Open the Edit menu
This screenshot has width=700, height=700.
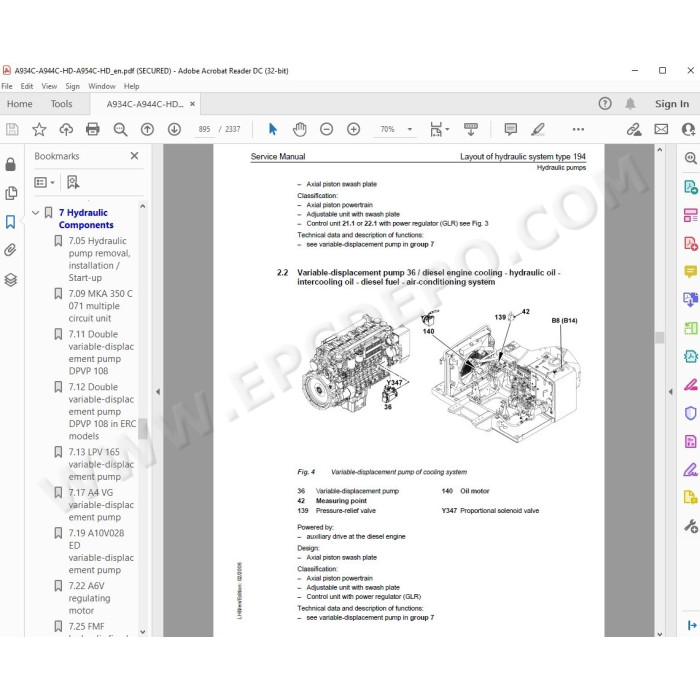27,86
